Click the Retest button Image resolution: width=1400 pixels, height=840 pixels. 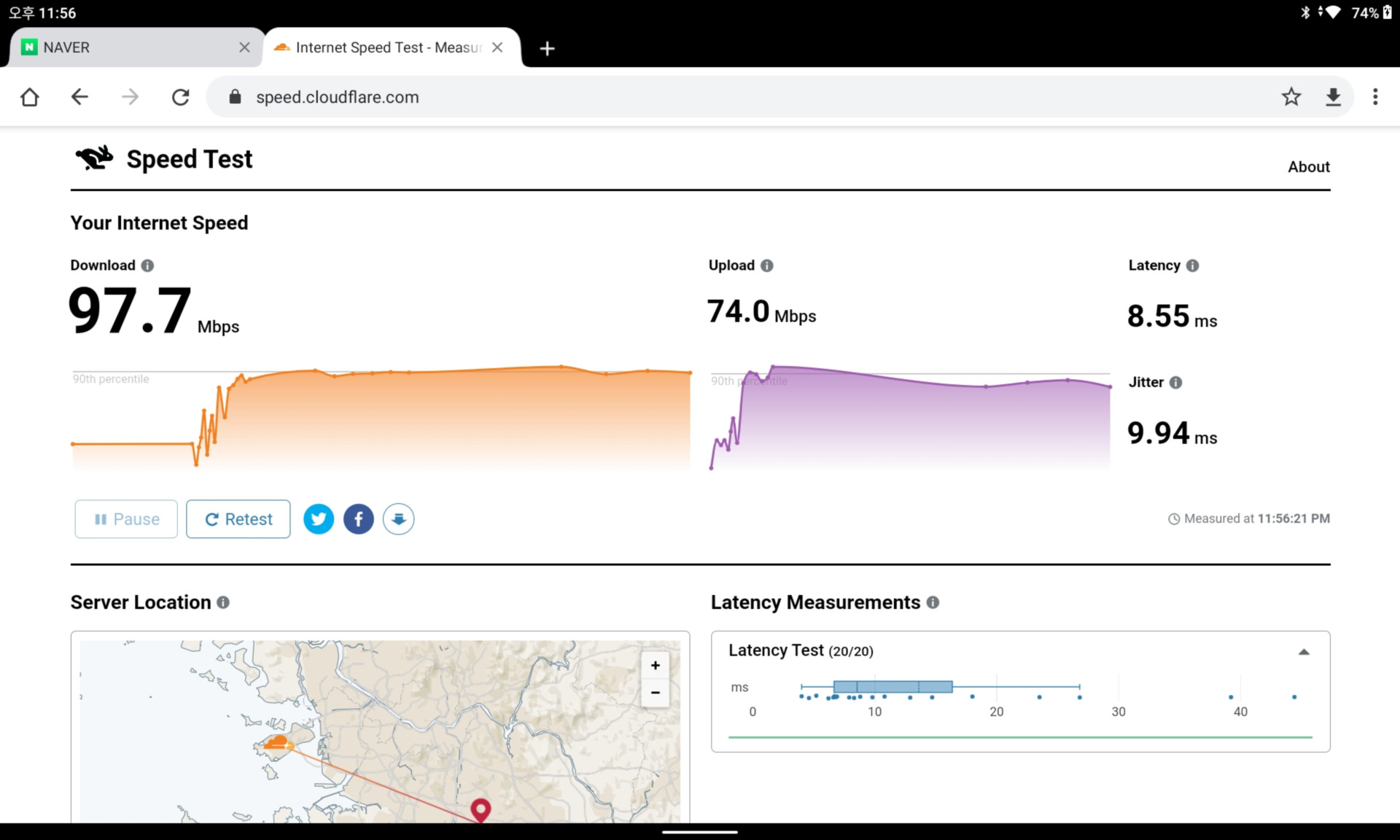[238, 519]
